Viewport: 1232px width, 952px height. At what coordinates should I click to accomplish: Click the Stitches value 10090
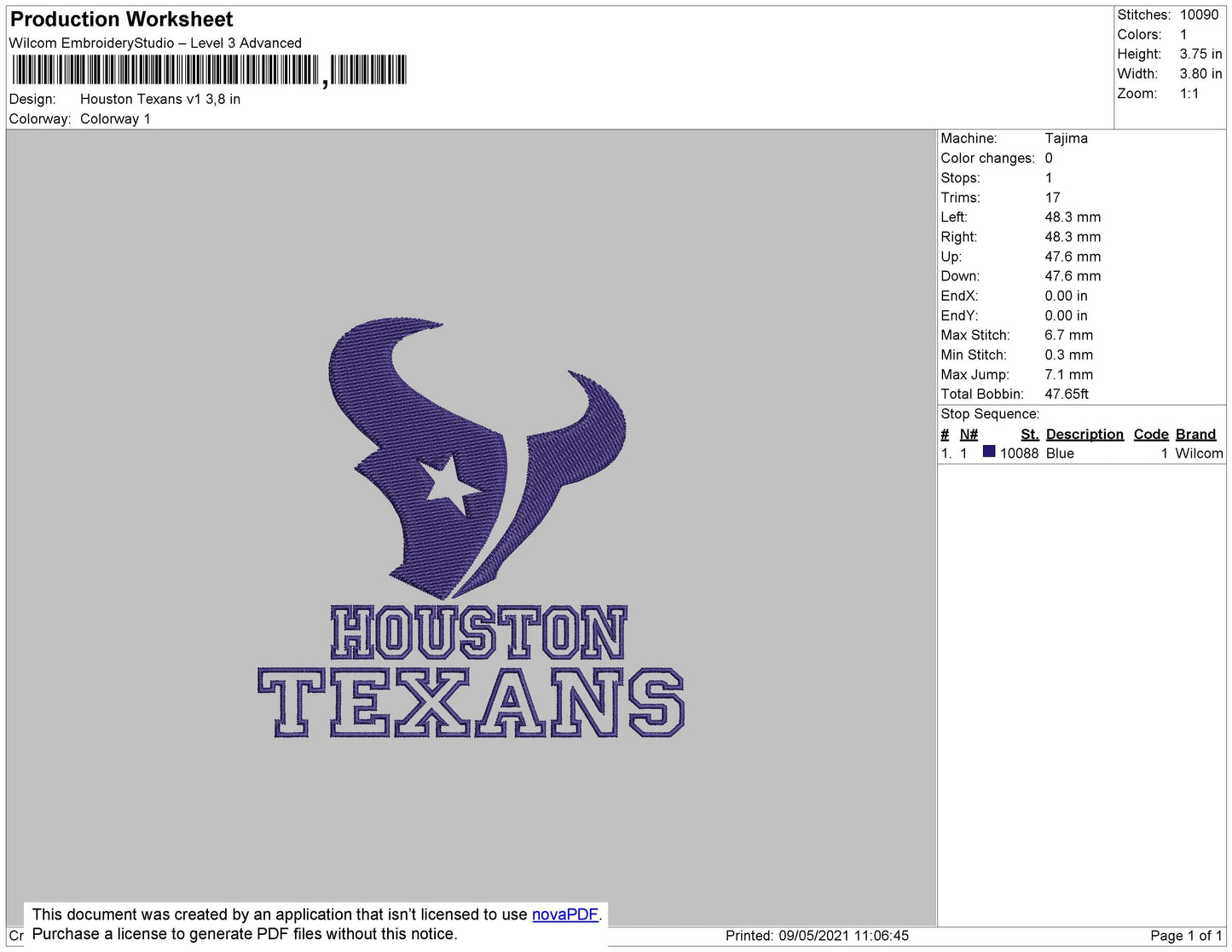1200,15
